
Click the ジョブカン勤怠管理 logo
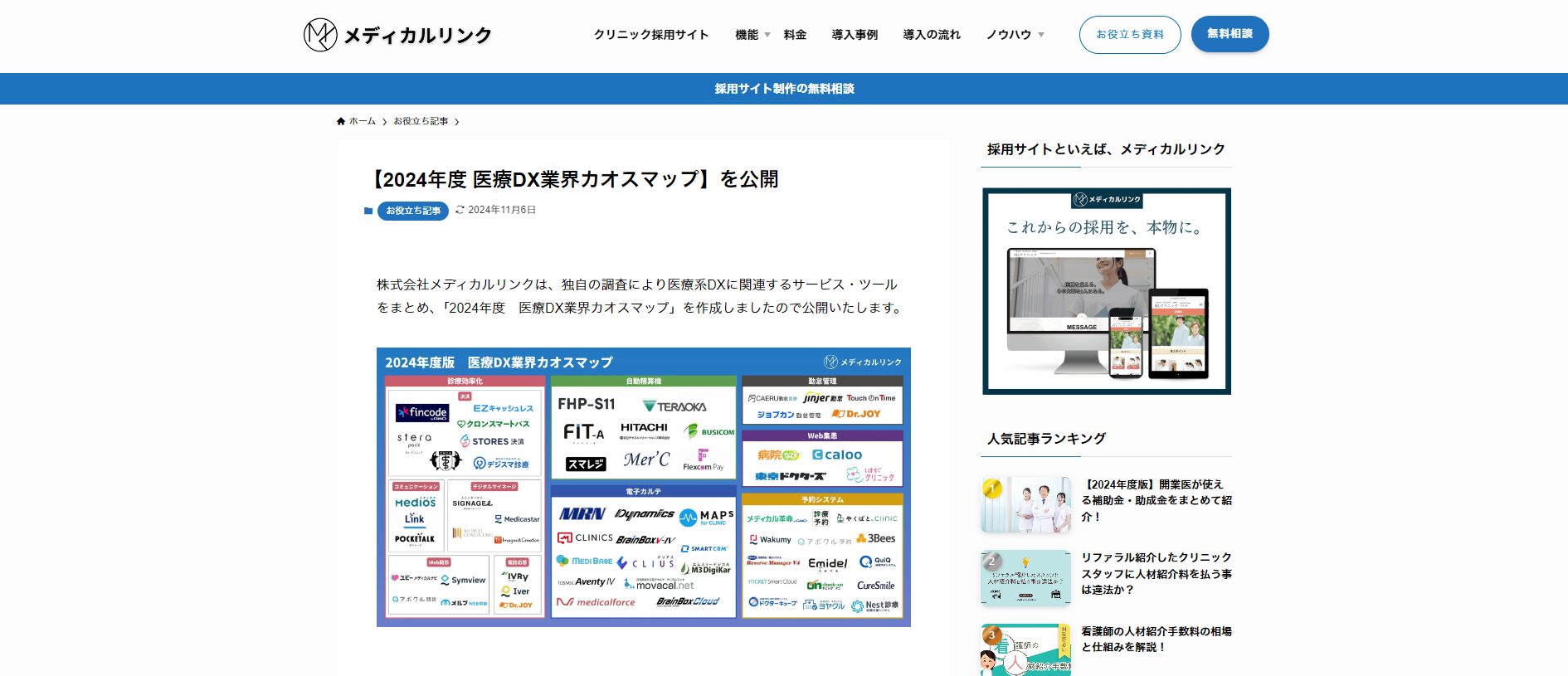(x=787, y=414)
